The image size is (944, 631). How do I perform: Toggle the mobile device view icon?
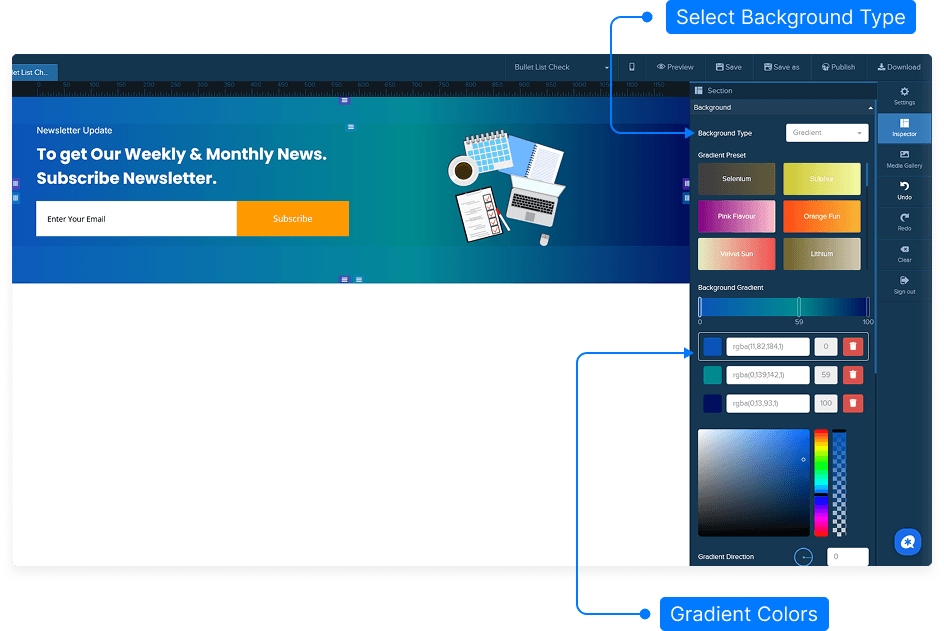(x=632, y=67)
